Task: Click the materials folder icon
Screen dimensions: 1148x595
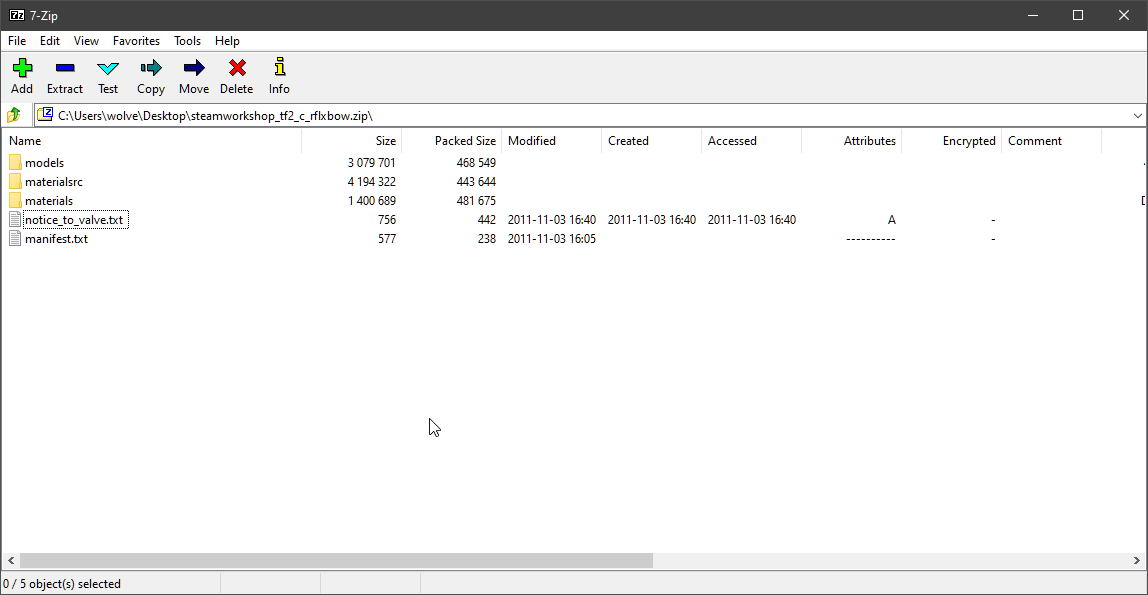Action: (15, 201)
